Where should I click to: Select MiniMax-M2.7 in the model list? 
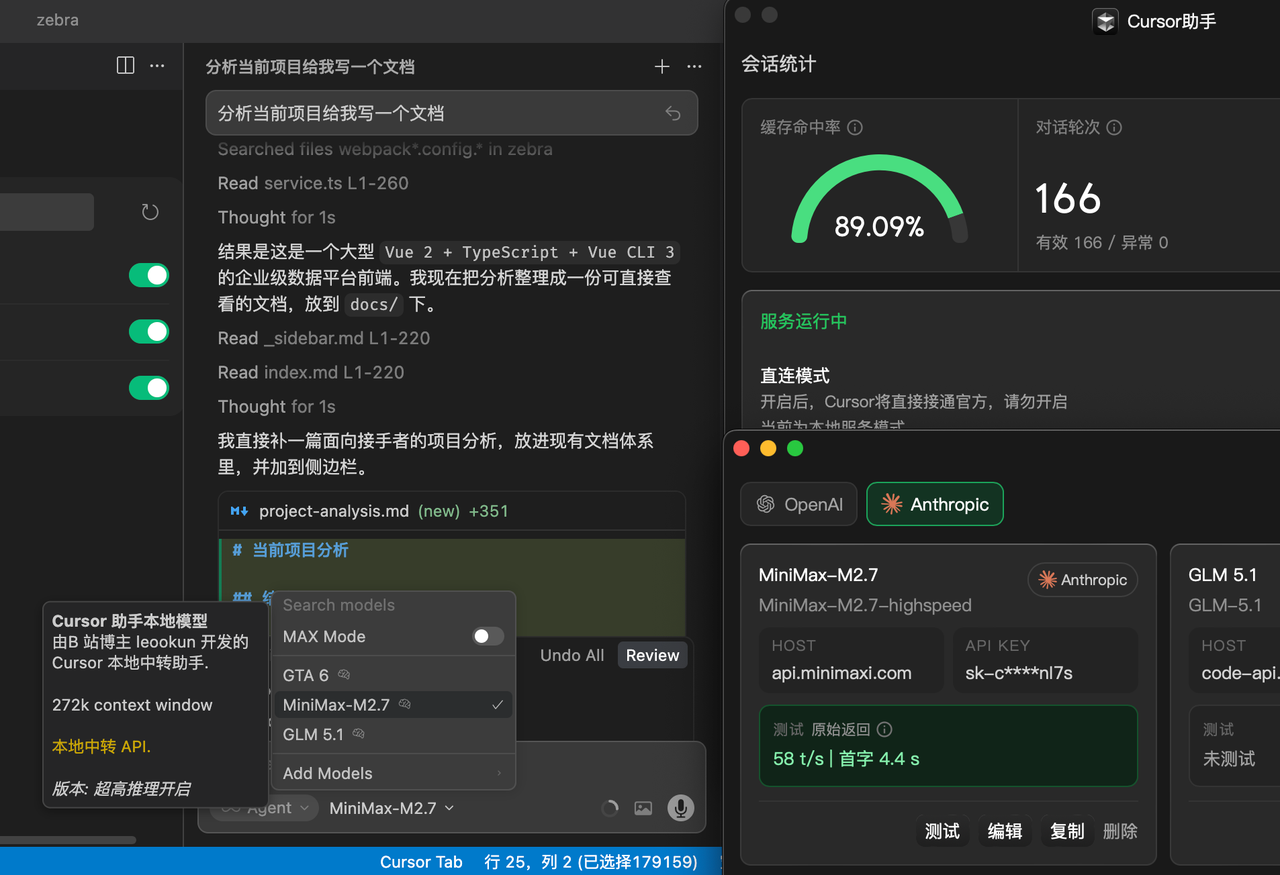point(393,705)
